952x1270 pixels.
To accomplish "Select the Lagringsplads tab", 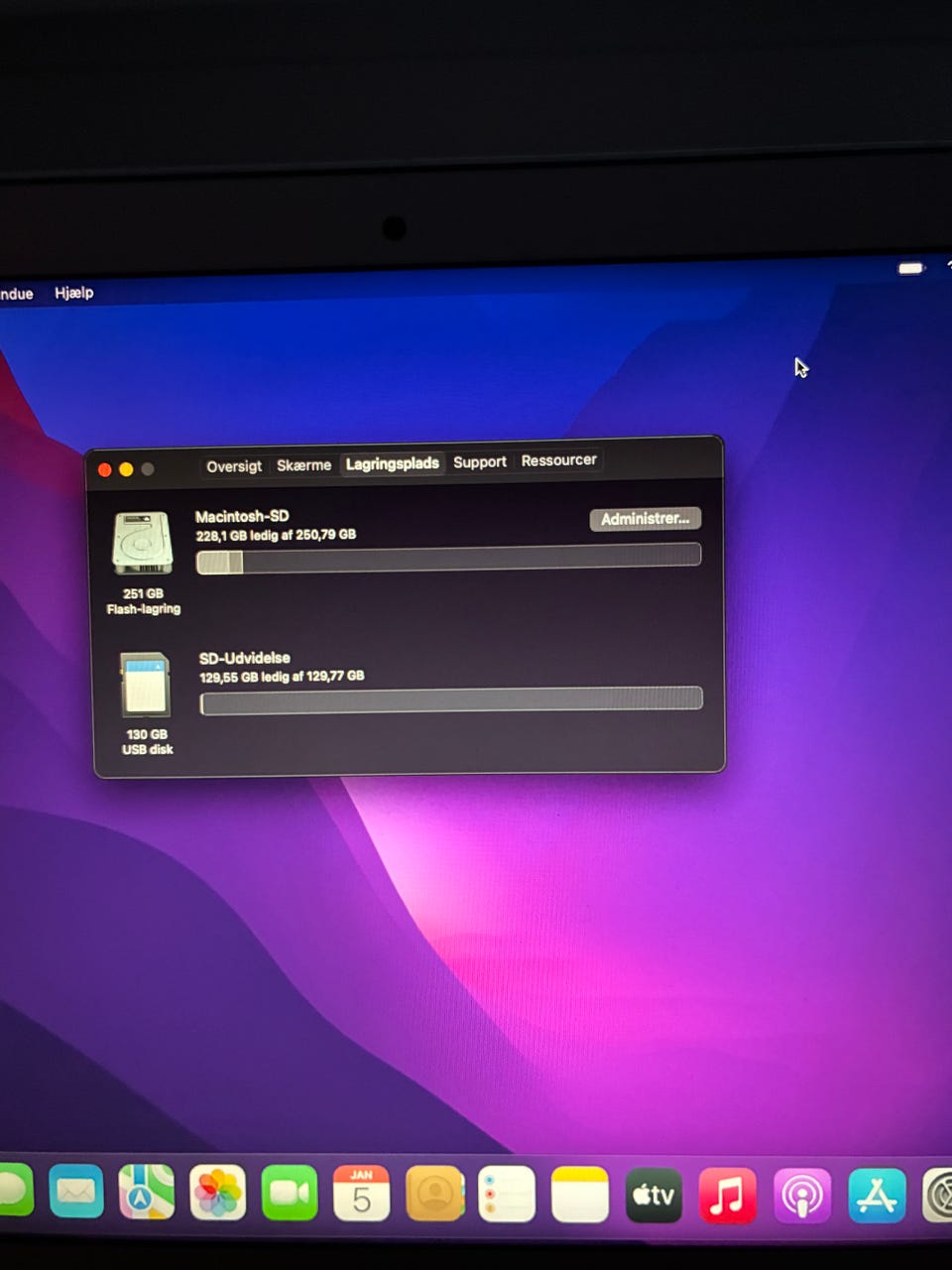I will 392,463.
